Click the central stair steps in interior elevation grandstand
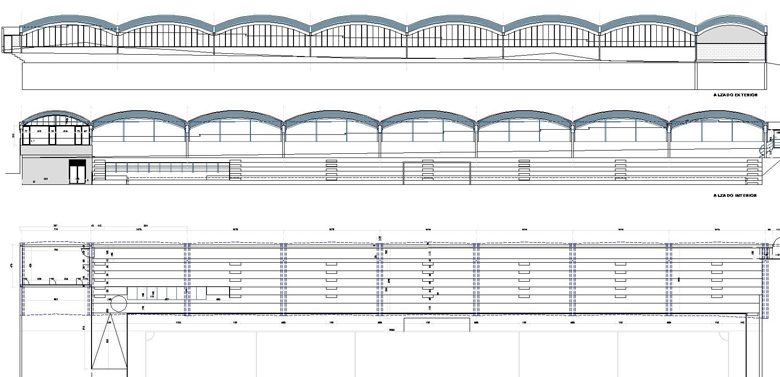 [428, 172]
